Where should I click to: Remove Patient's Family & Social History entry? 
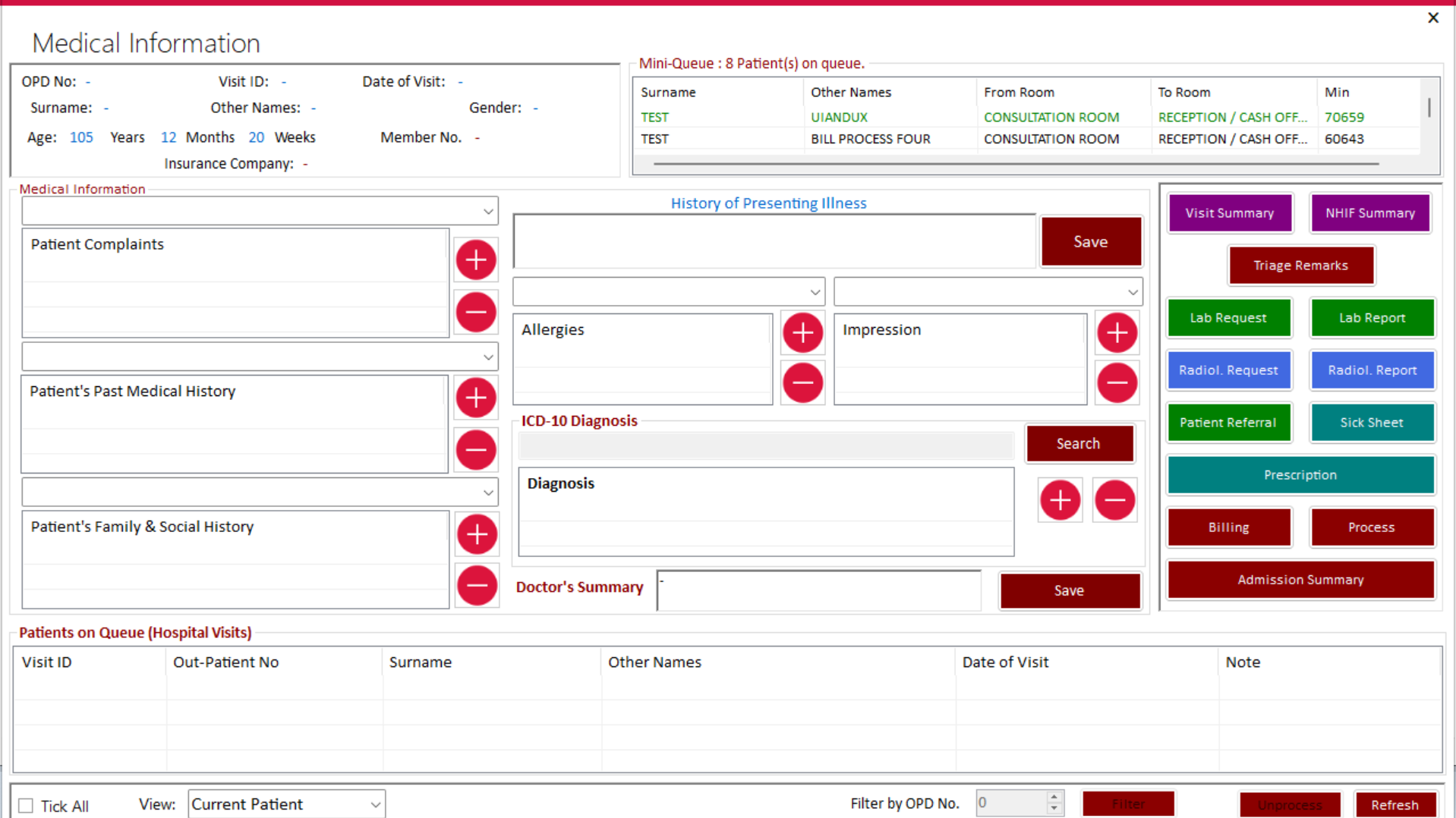pyautogui.click(x=477, y=585)
